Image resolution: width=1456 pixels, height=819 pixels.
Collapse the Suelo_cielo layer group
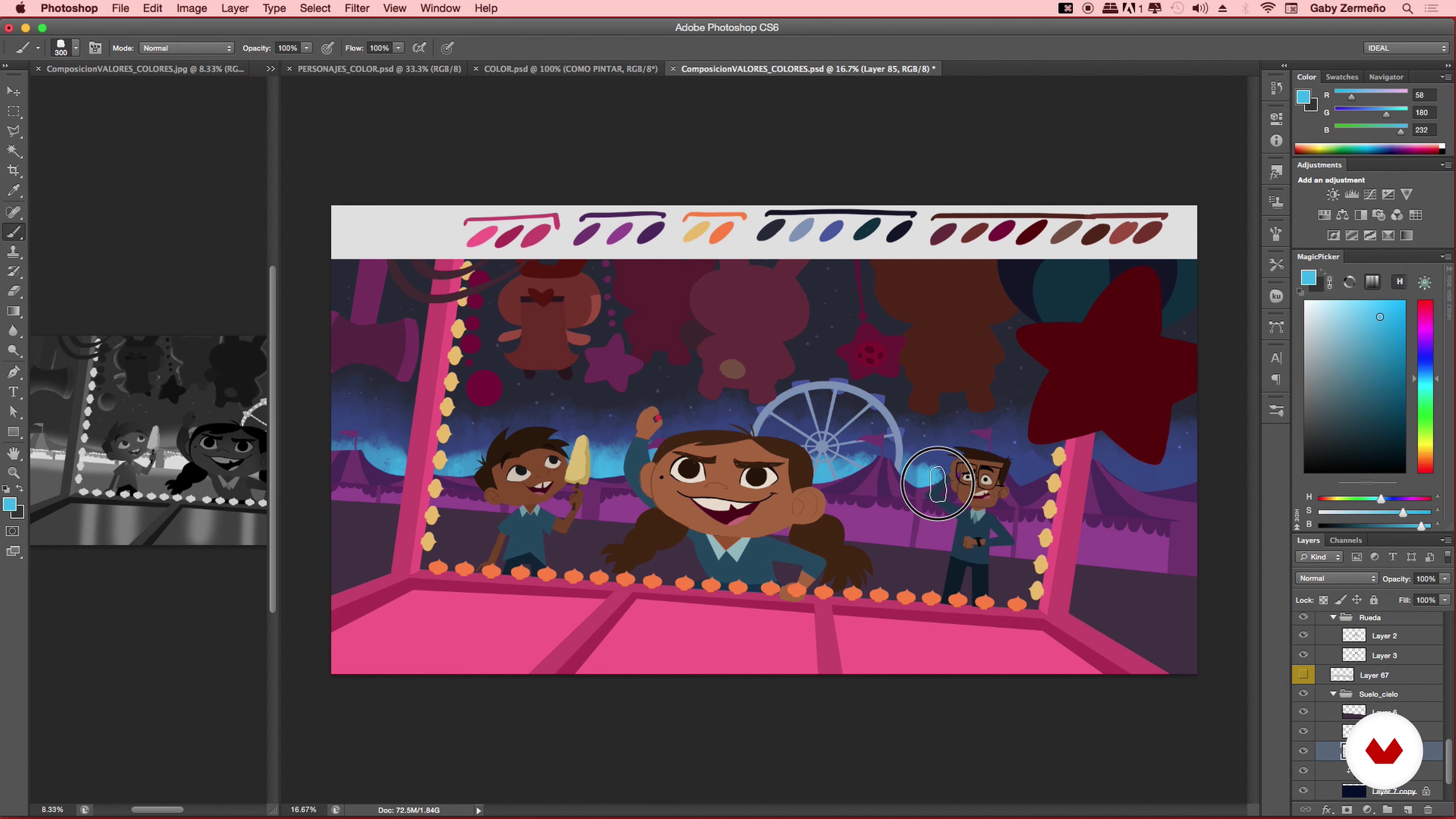pyautogui.click(x=1334, y=693)
